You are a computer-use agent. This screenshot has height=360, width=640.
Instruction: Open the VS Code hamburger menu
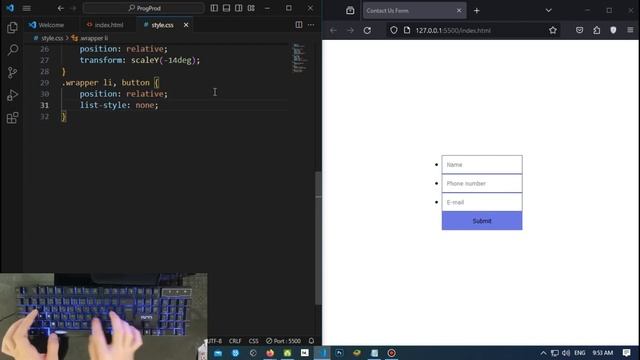tap(27, 8)
